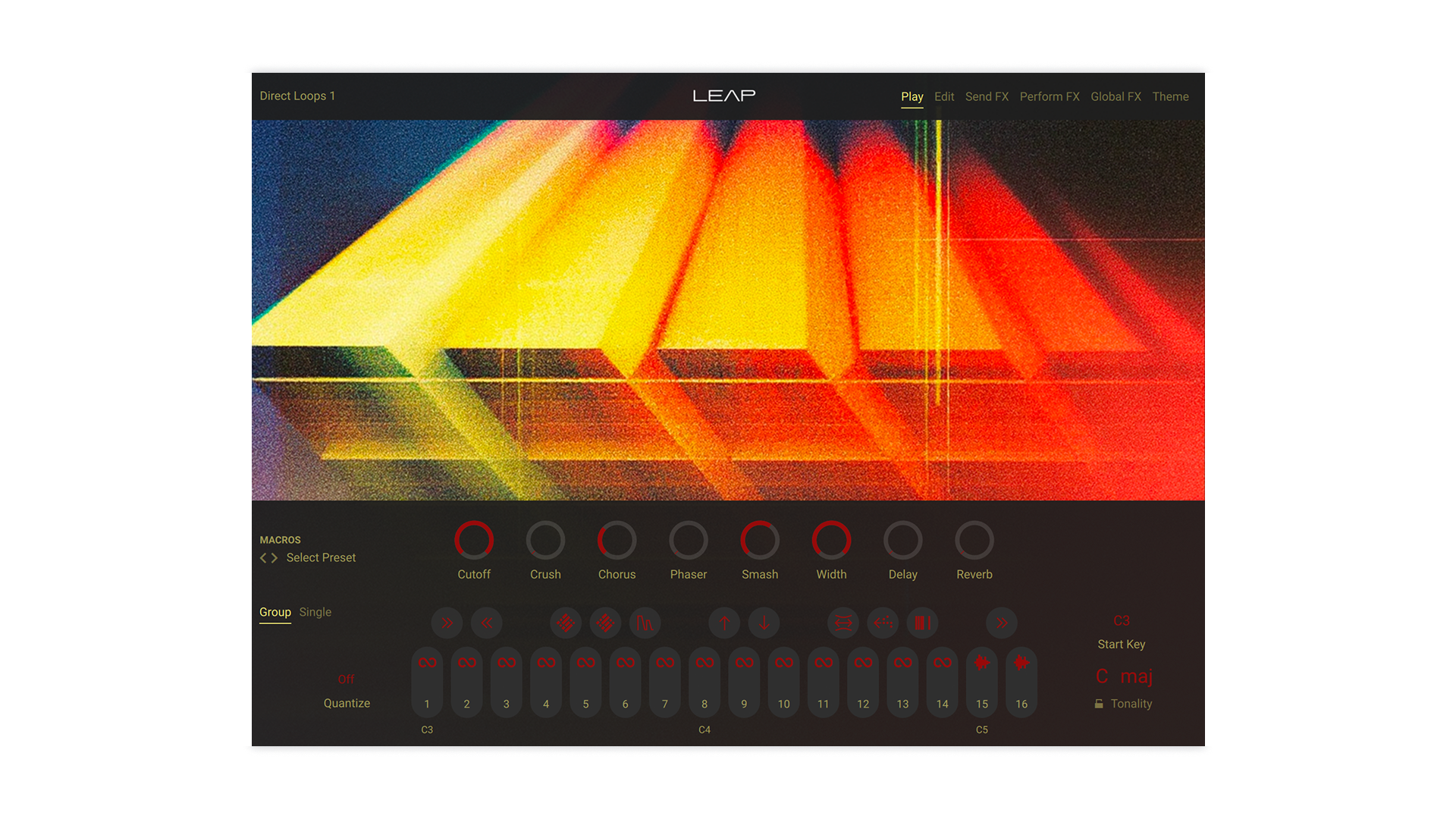Select the horizontal stretch arrows icon

843,623
